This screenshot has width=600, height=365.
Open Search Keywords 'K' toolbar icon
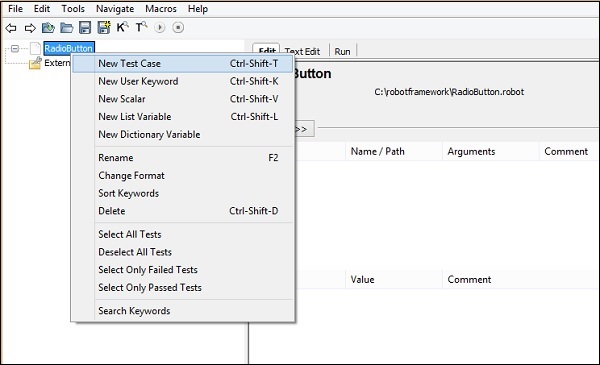[x=122, y=27]
